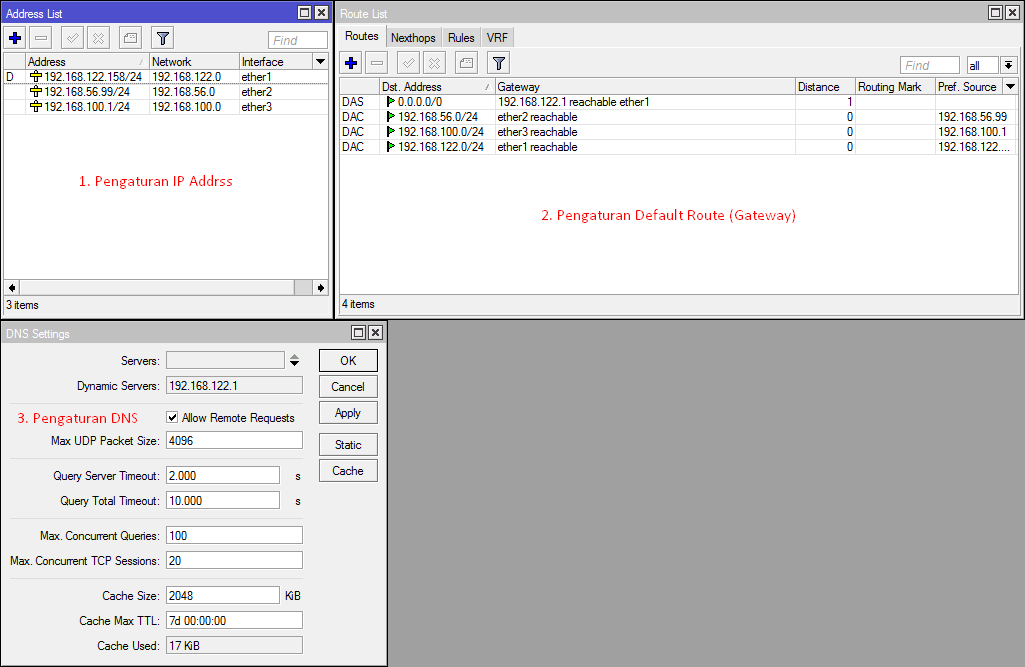The width and height of the screenshot is (1025, 667).
Task: Click the Query Server Timeout field
Action: click(223, 475)
